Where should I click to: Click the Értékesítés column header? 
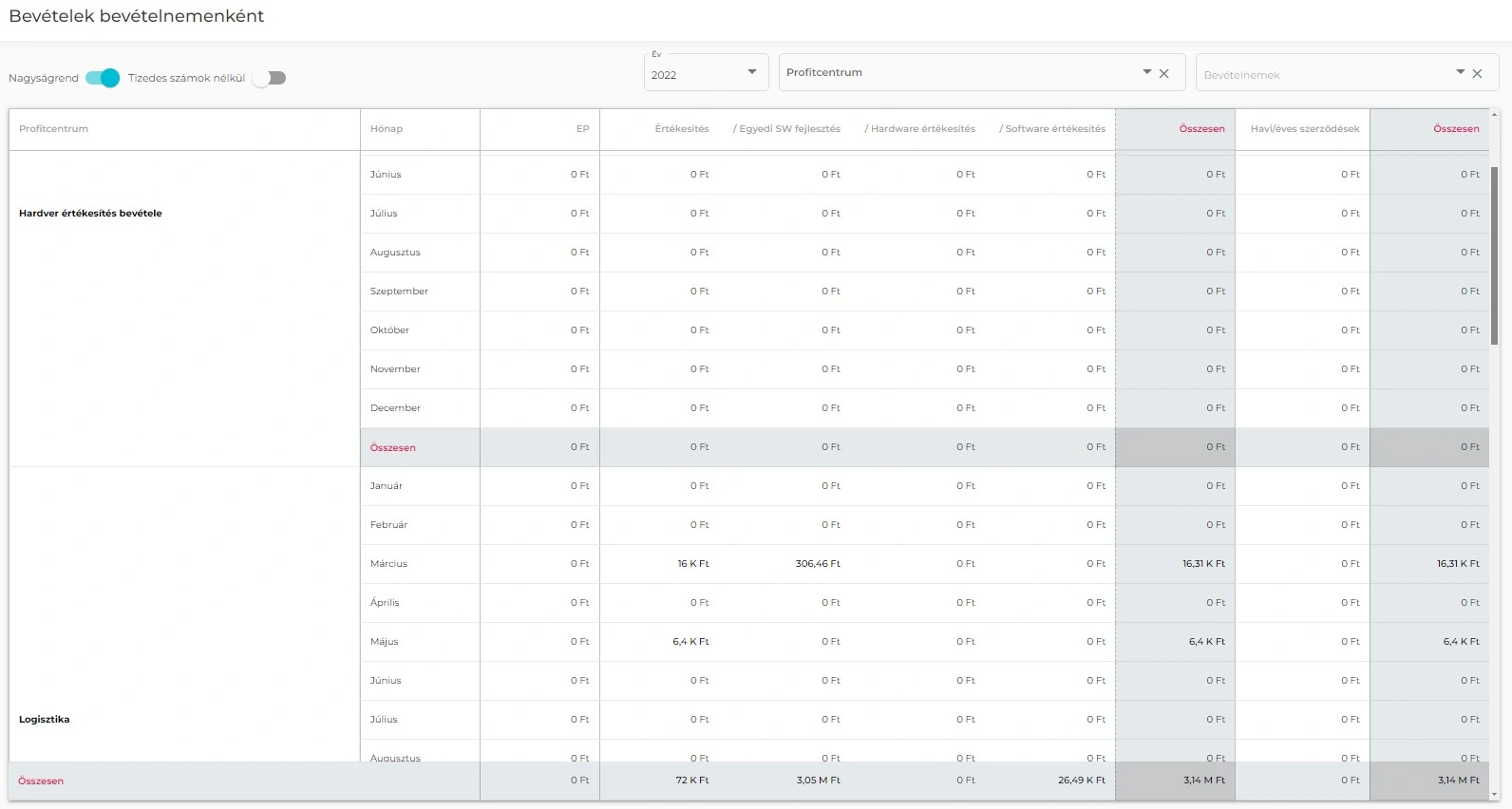point(681,129)
